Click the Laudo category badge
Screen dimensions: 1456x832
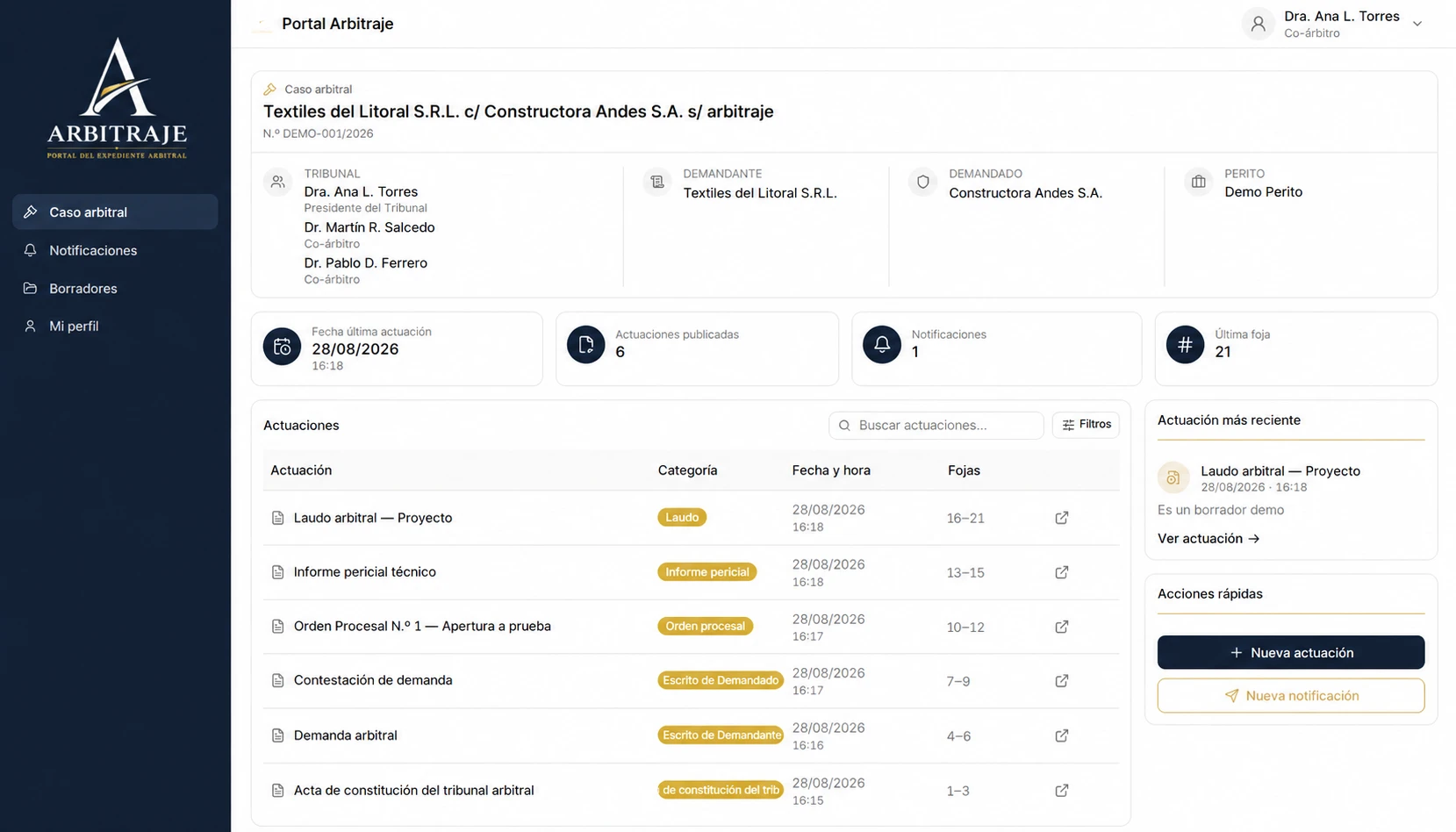click(x=682, y=518)
